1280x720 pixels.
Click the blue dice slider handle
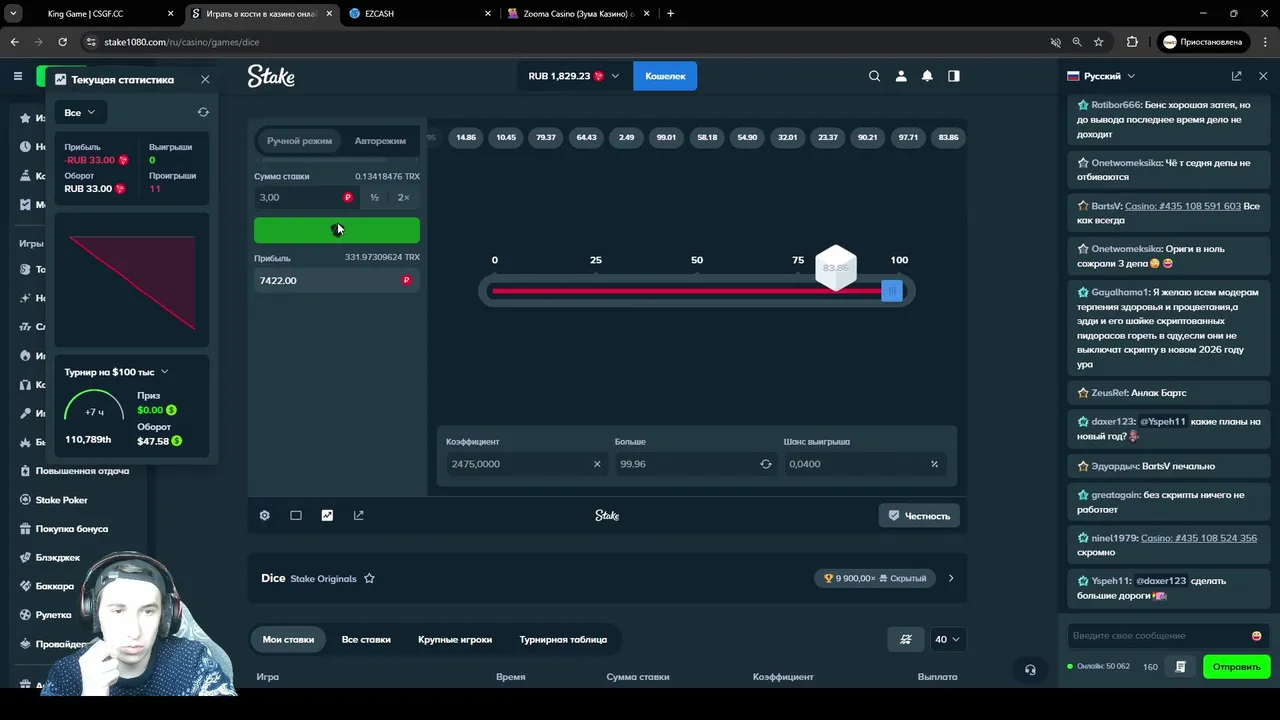point(892,290)
